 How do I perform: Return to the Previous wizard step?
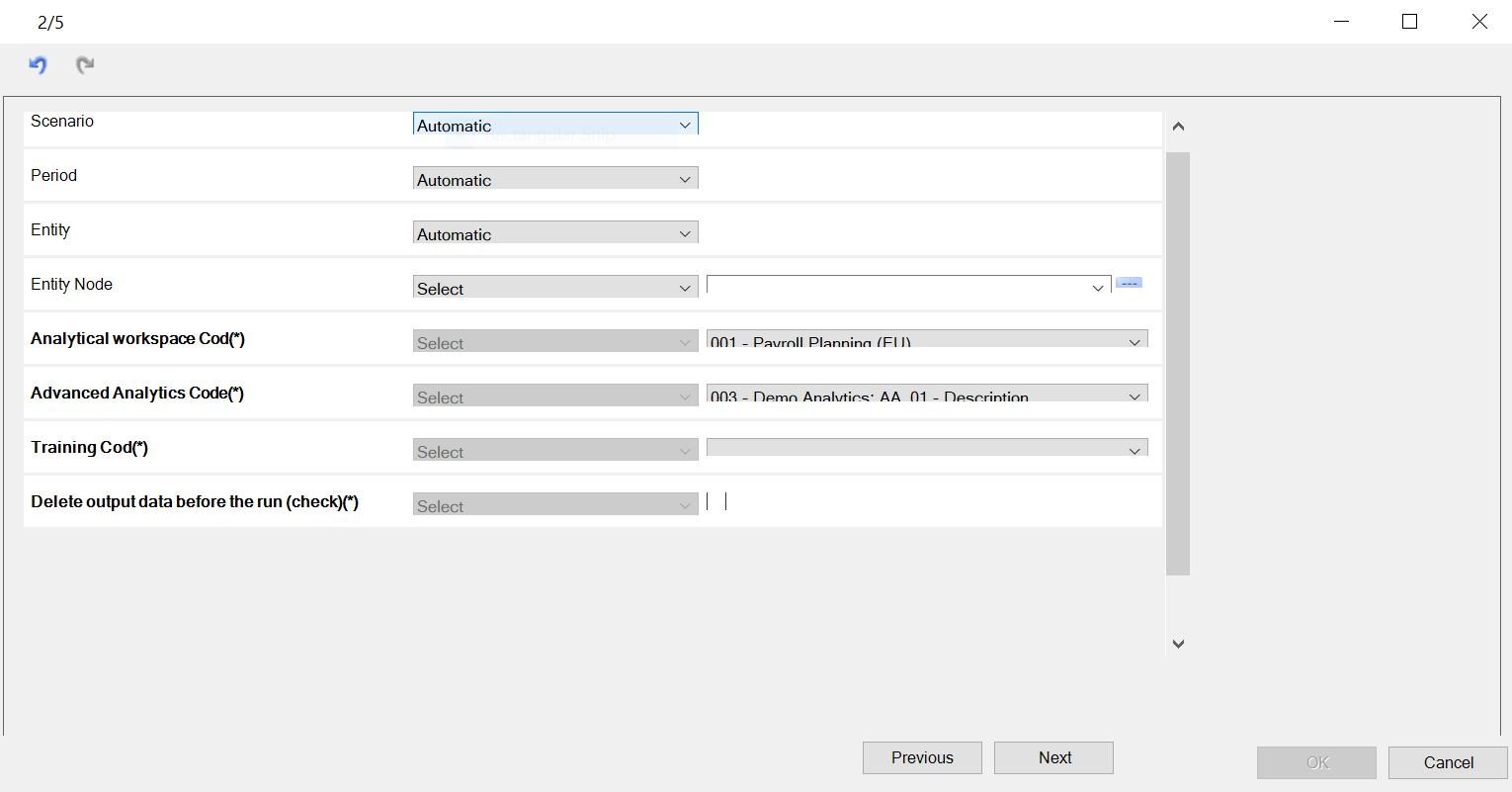click(x=922, y=757)
